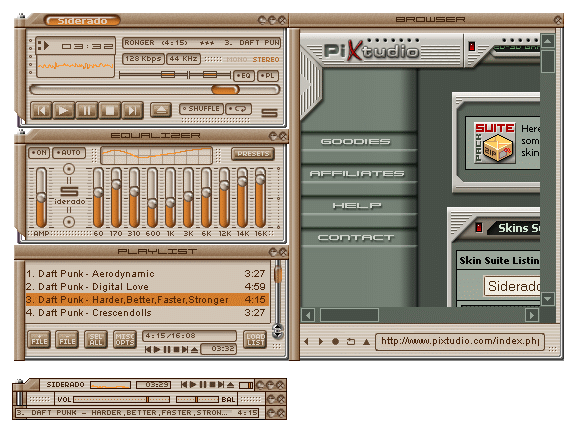Click the playlist SEL ALL button

click(x=96, y=339)
